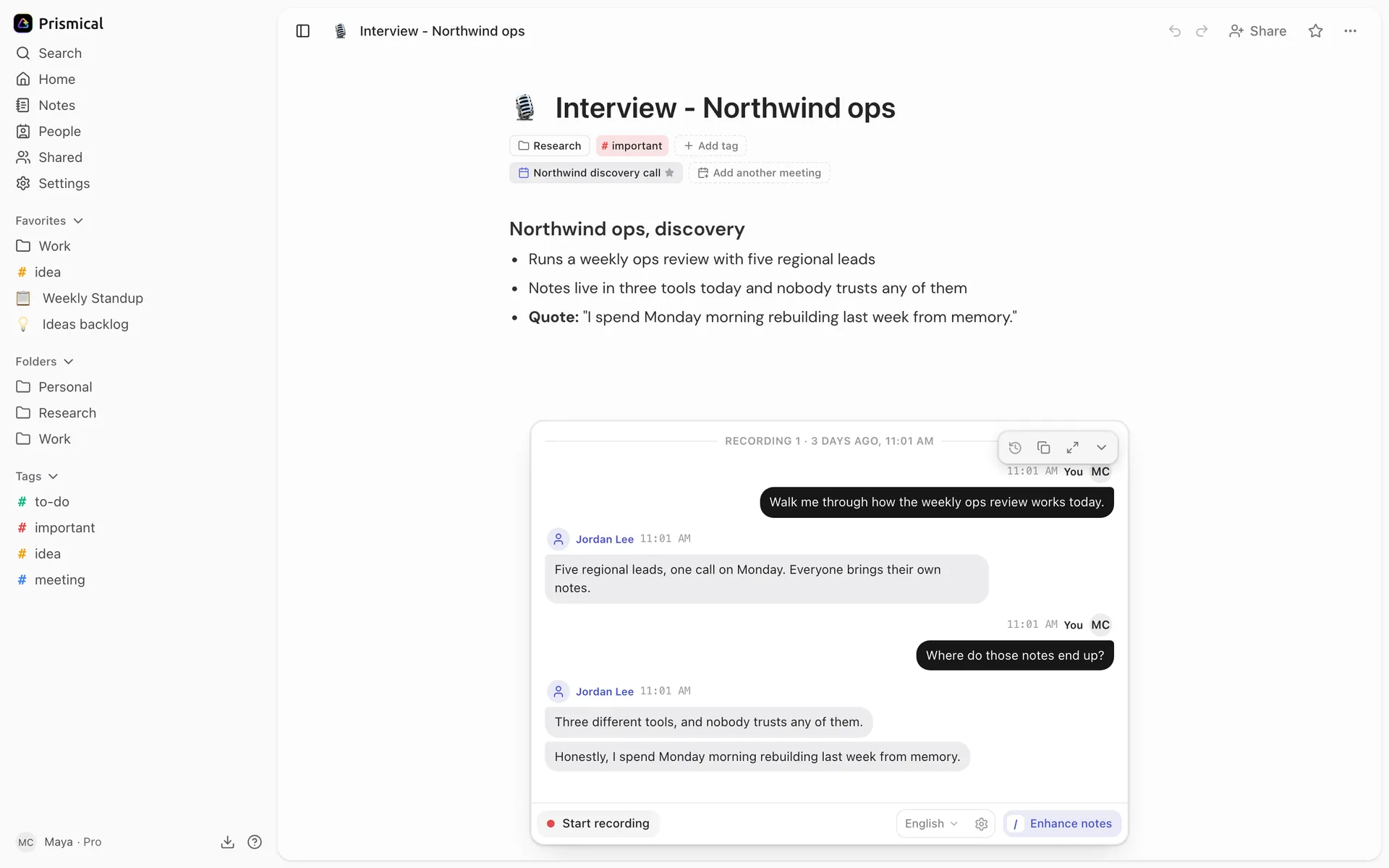The height and width of the screenshot is (868, 1389).
Task: Copy transcript with copy icon
Action: [1043, 448]
